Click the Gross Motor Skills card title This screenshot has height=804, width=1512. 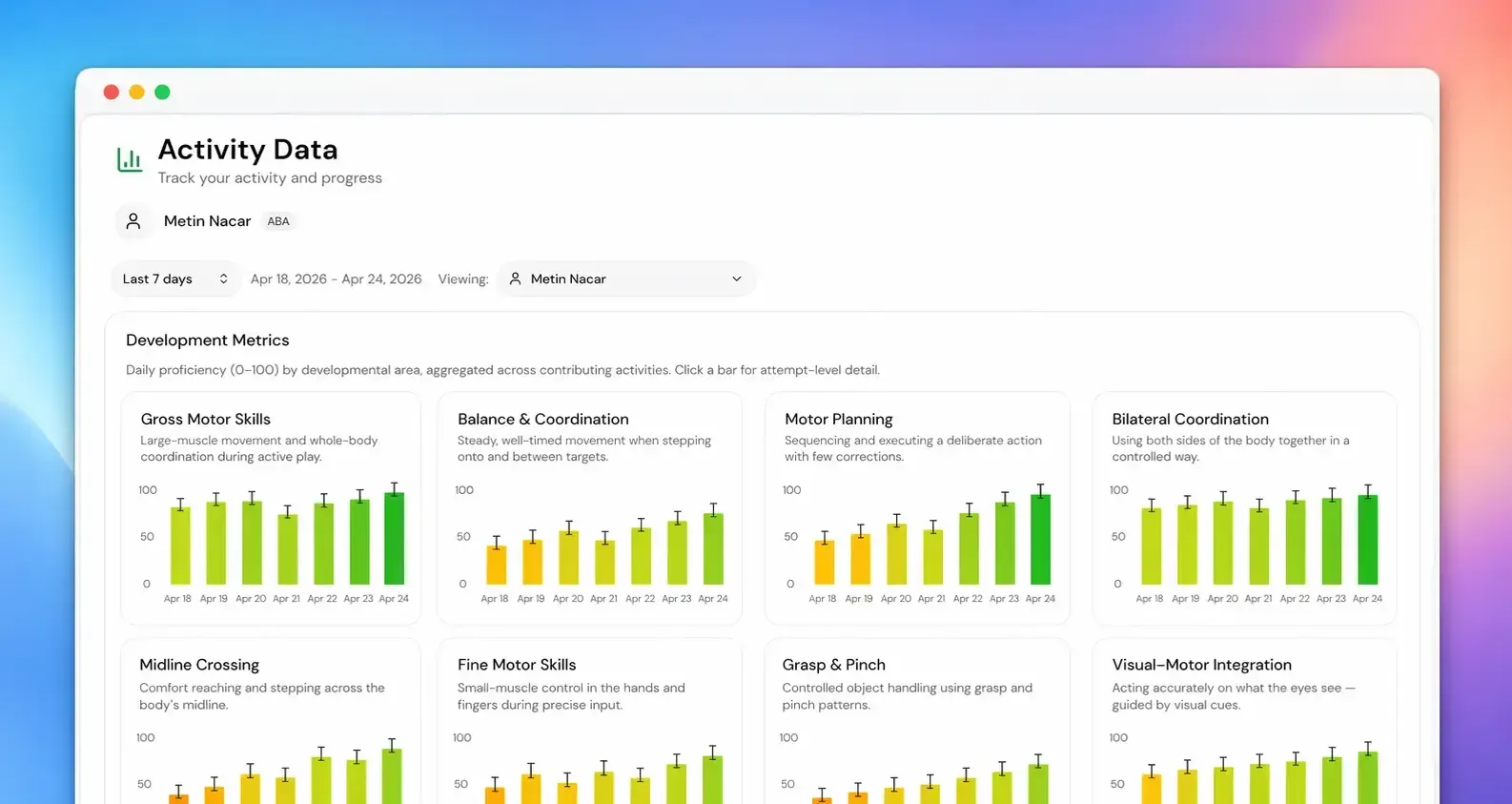(x=206, y=419)
